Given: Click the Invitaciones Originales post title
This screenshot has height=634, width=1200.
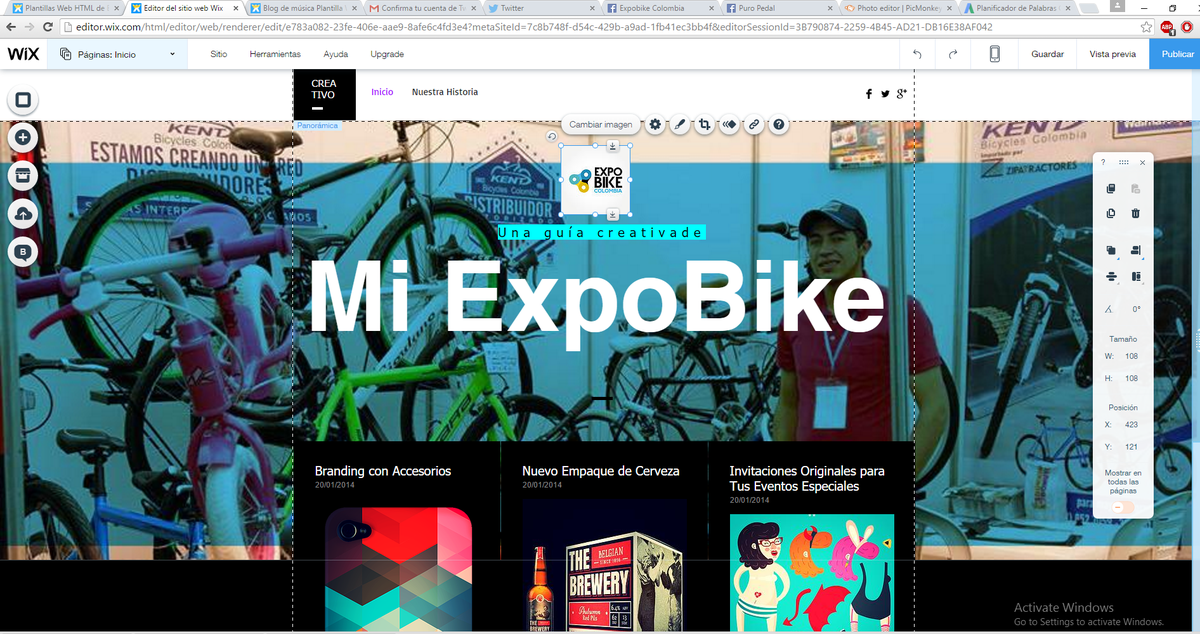Looking at the screenshot, I should [x=807, y=478].
